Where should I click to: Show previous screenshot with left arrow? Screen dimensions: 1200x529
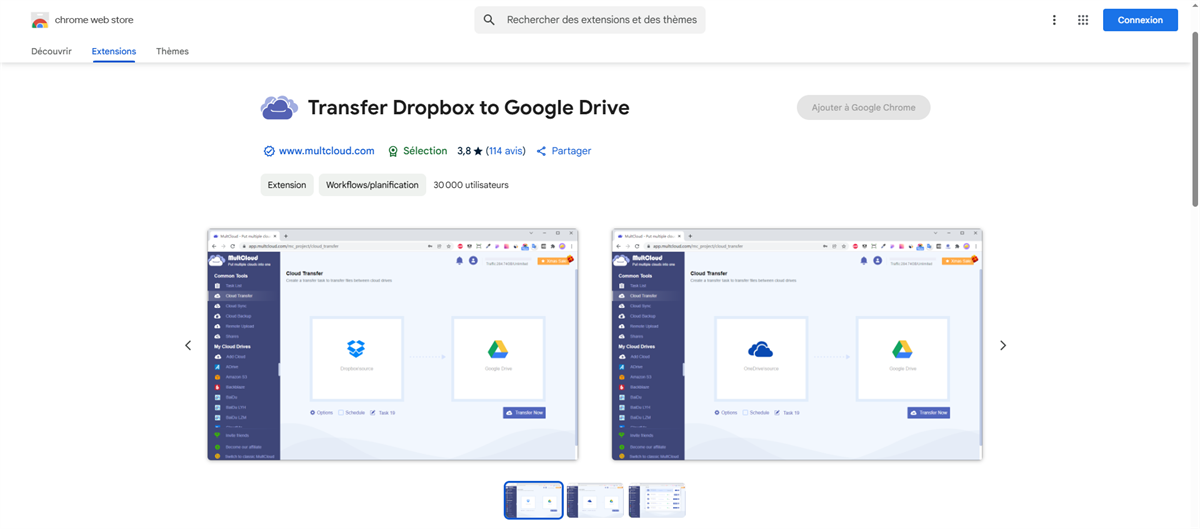[x=188, y=345]
